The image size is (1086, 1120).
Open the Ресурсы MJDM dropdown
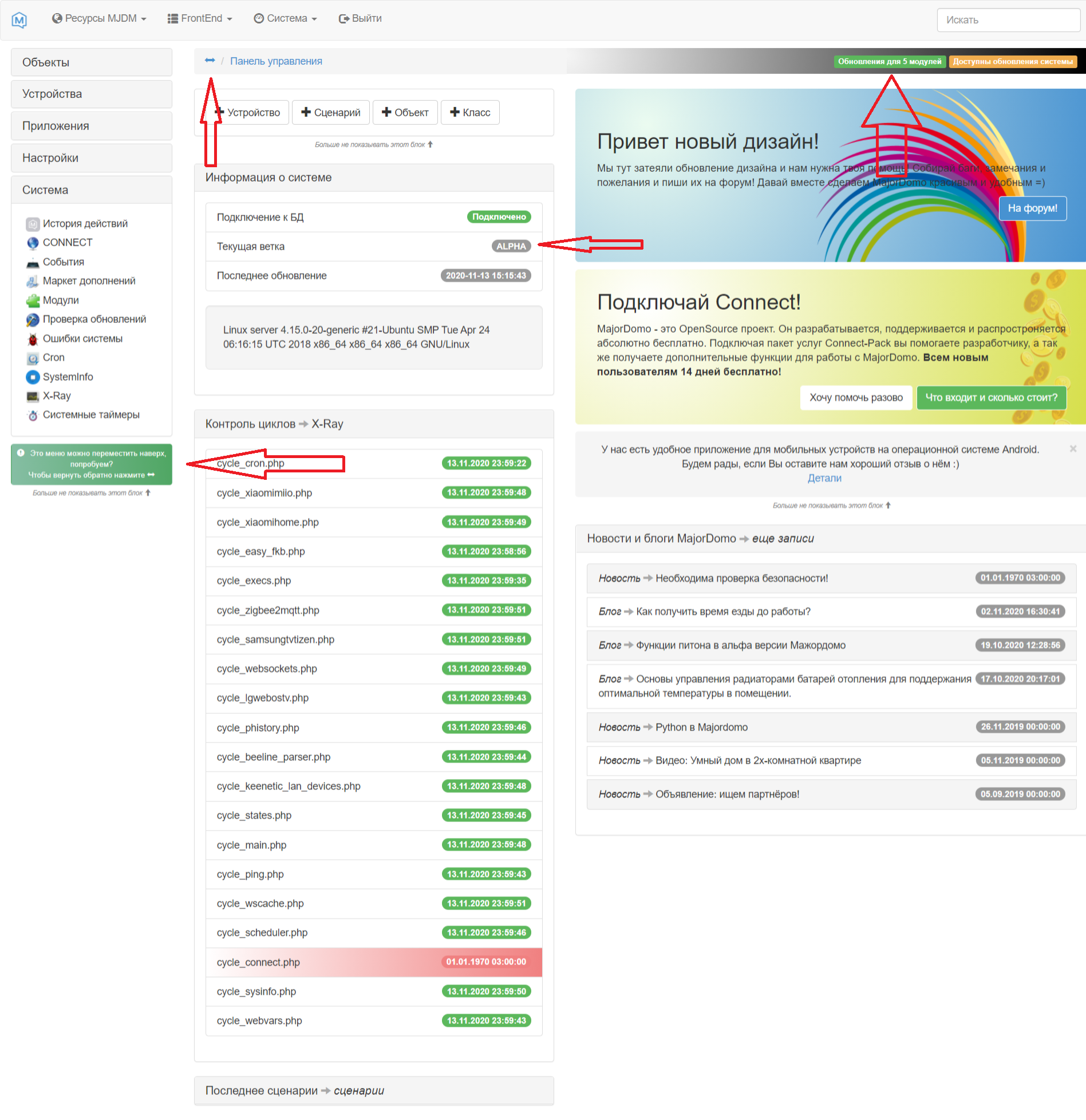(x=99, y=18)
